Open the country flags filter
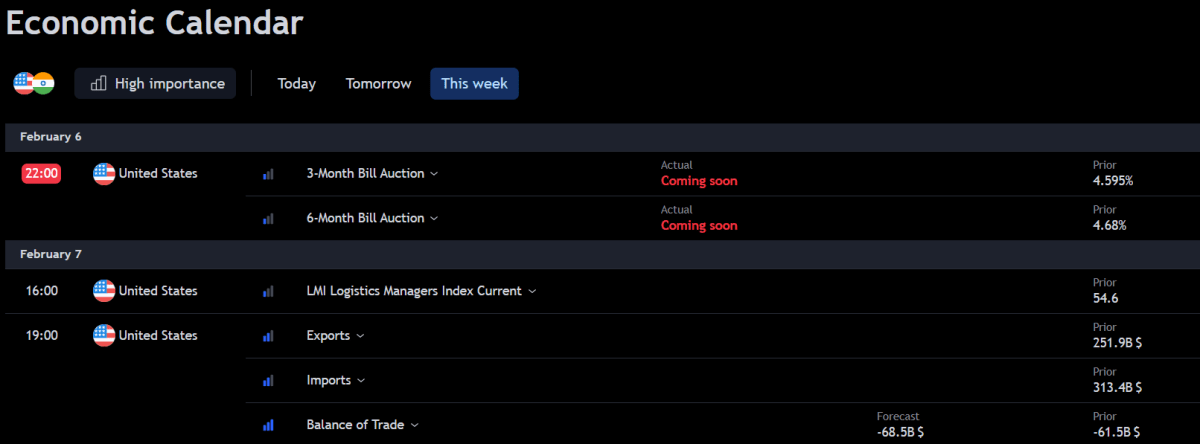 [34, 83]
